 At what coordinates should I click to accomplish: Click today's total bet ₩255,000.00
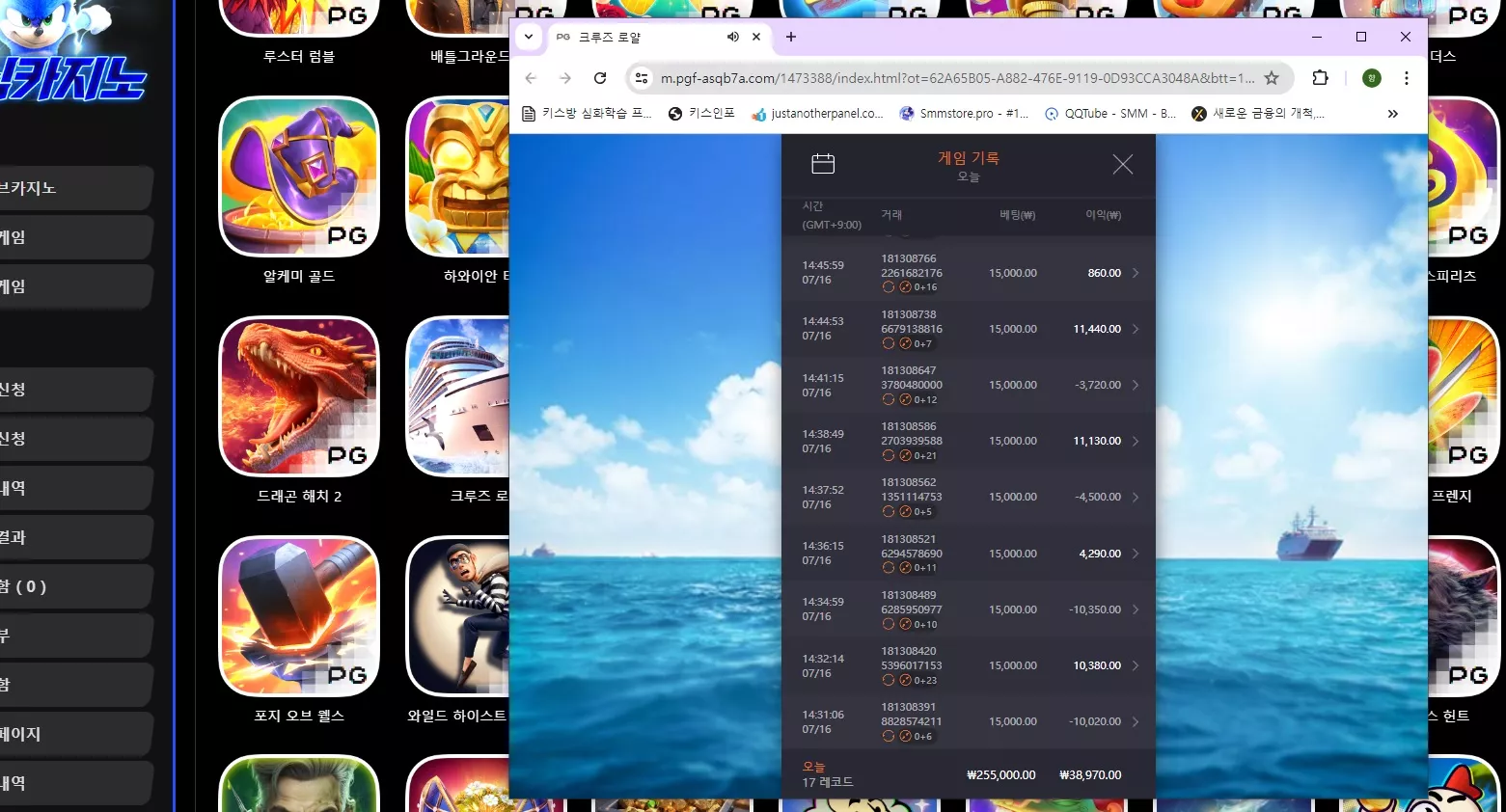point(1000,775)
